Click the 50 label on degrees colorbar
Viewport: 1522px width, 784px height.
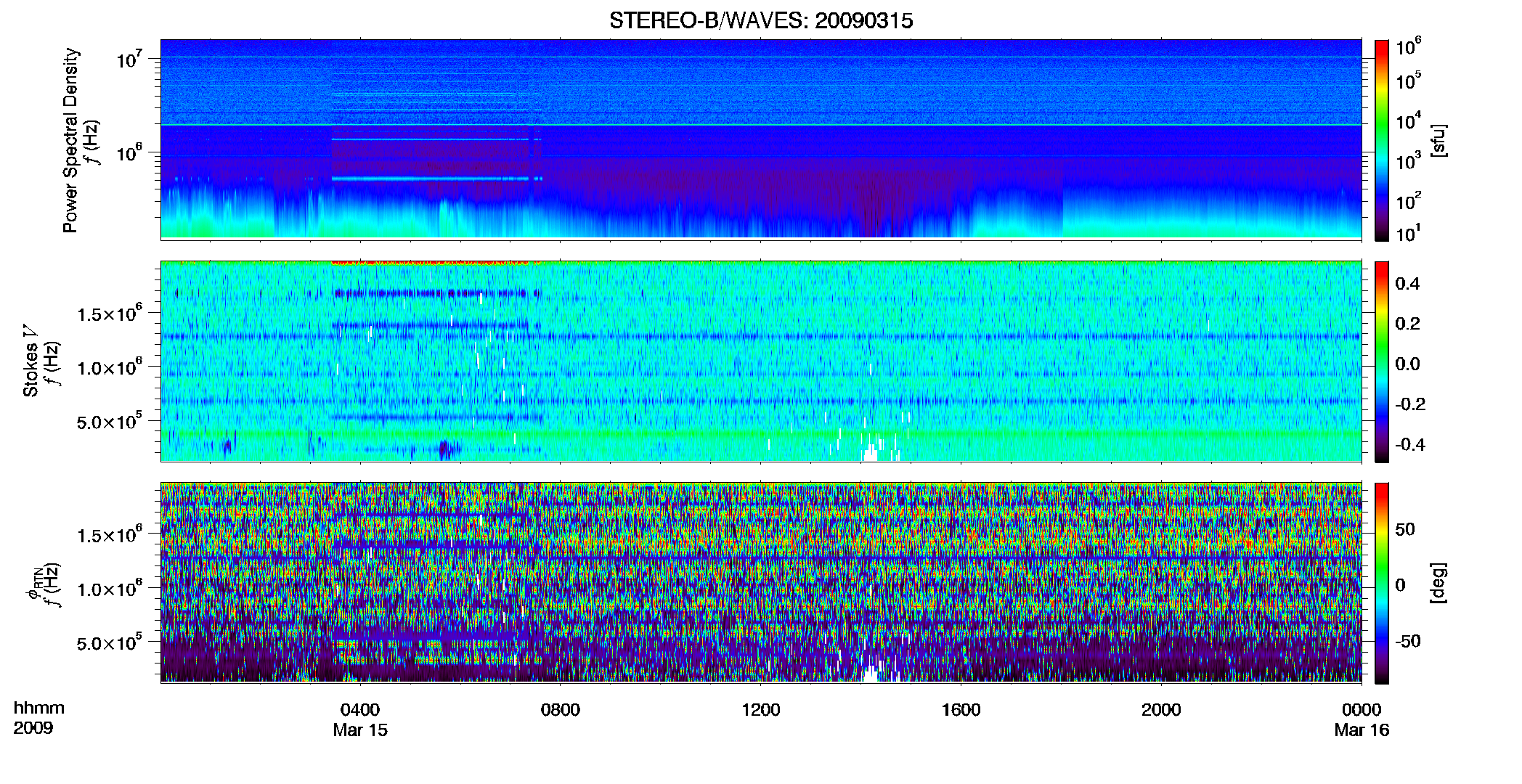(1404, 529)
